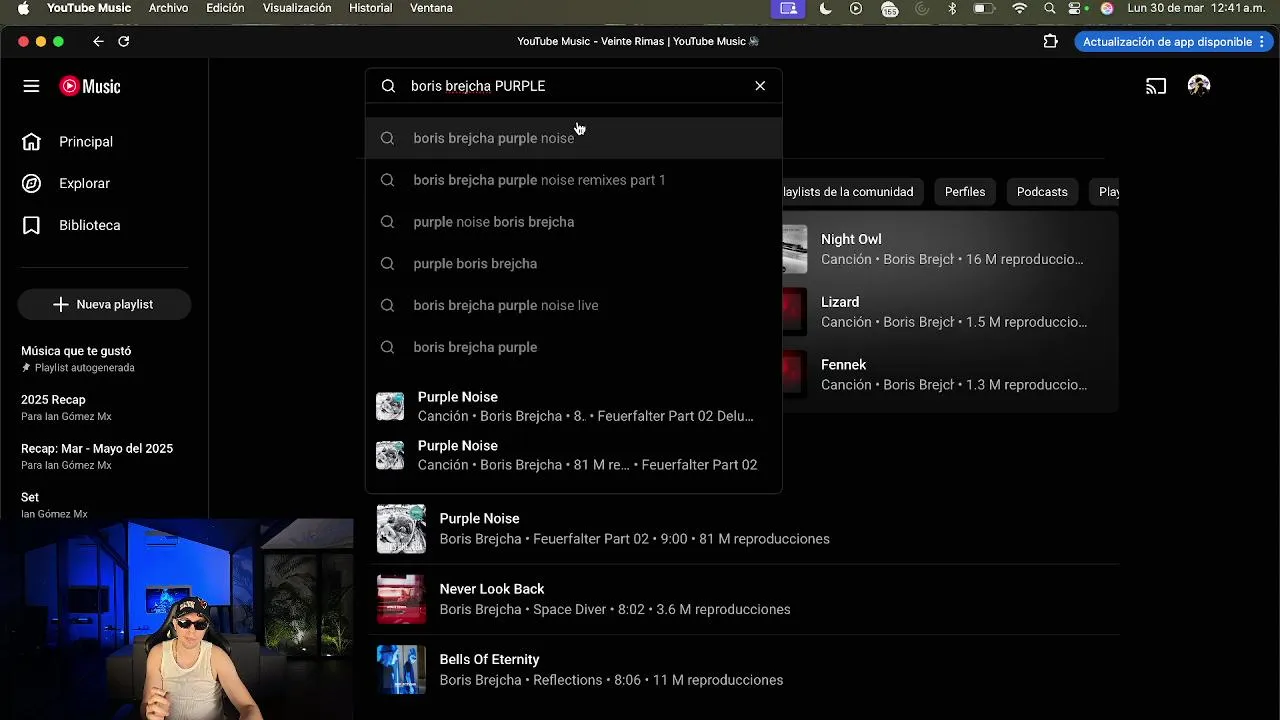Open Purple Noise song with 81 M plays suggestion
1280x720 pixels.
pyautogui.click(x=573, y=455)
